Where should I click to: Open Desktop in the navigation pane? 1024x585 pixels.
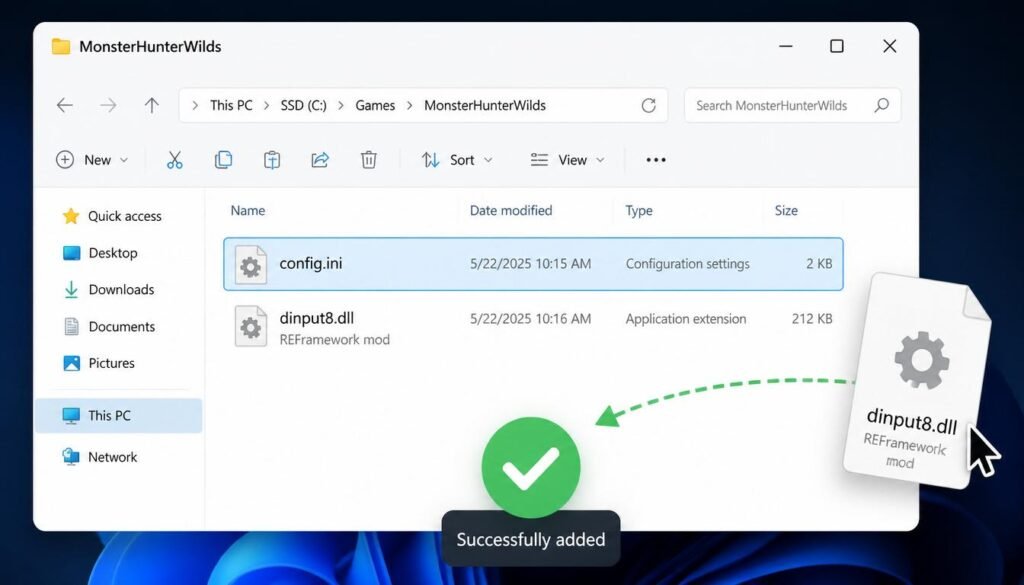pos(100,253)
